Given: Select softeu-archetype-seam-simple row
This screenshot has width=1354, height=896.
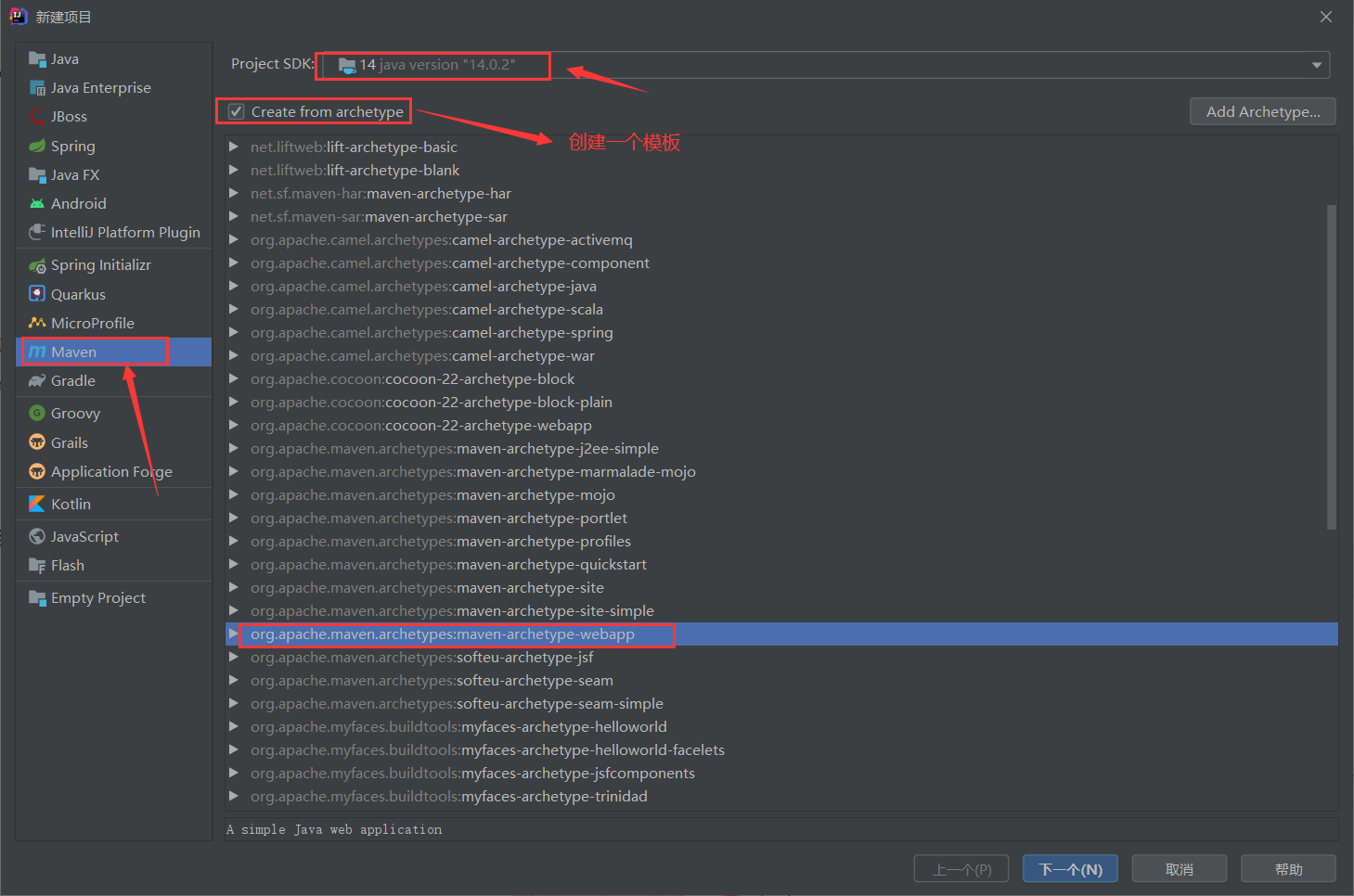Looking at the screenshot, I should (x=781, y=703).
